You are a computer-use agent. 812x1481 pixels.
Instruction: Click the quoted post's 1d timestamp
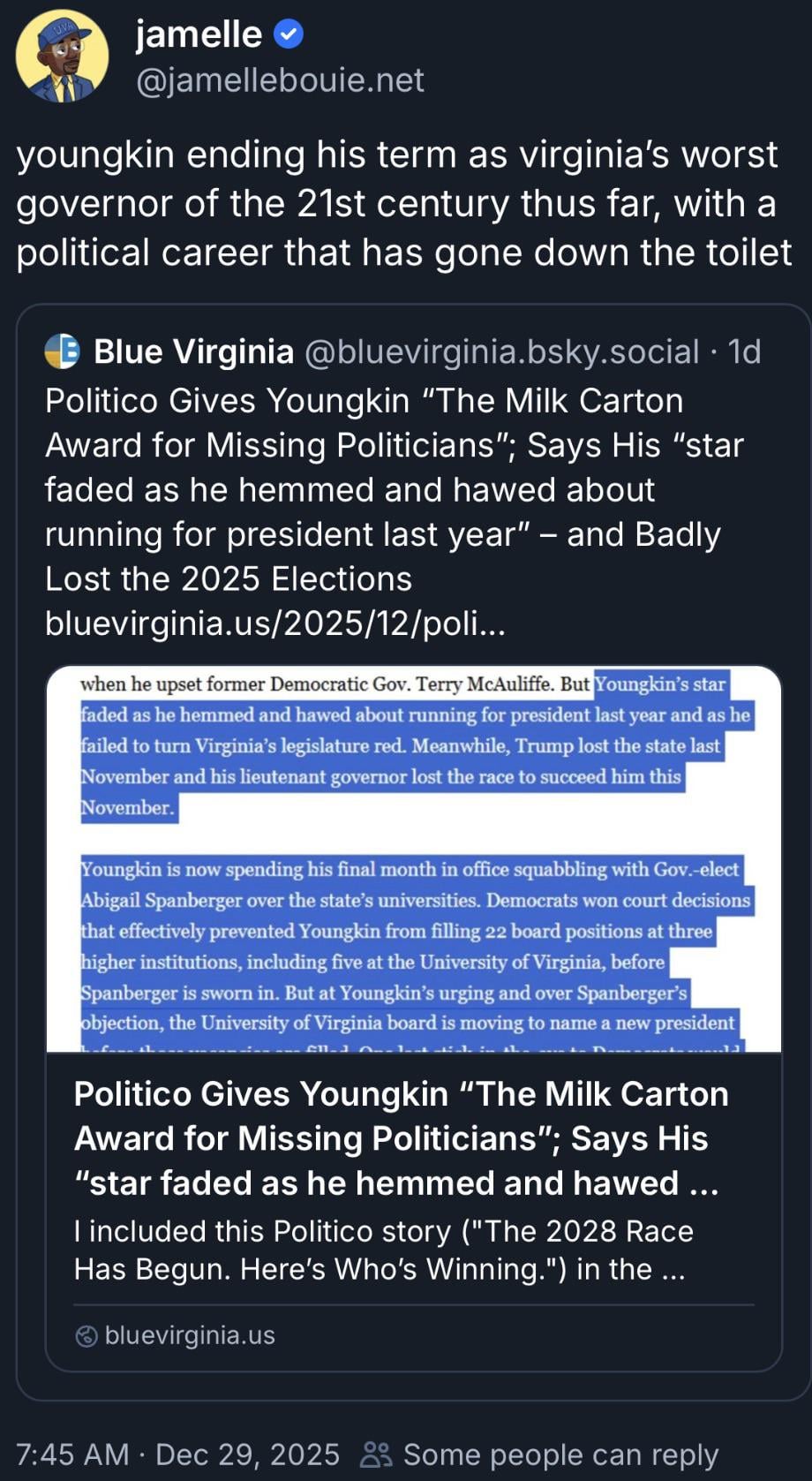[x=744, y=351]
